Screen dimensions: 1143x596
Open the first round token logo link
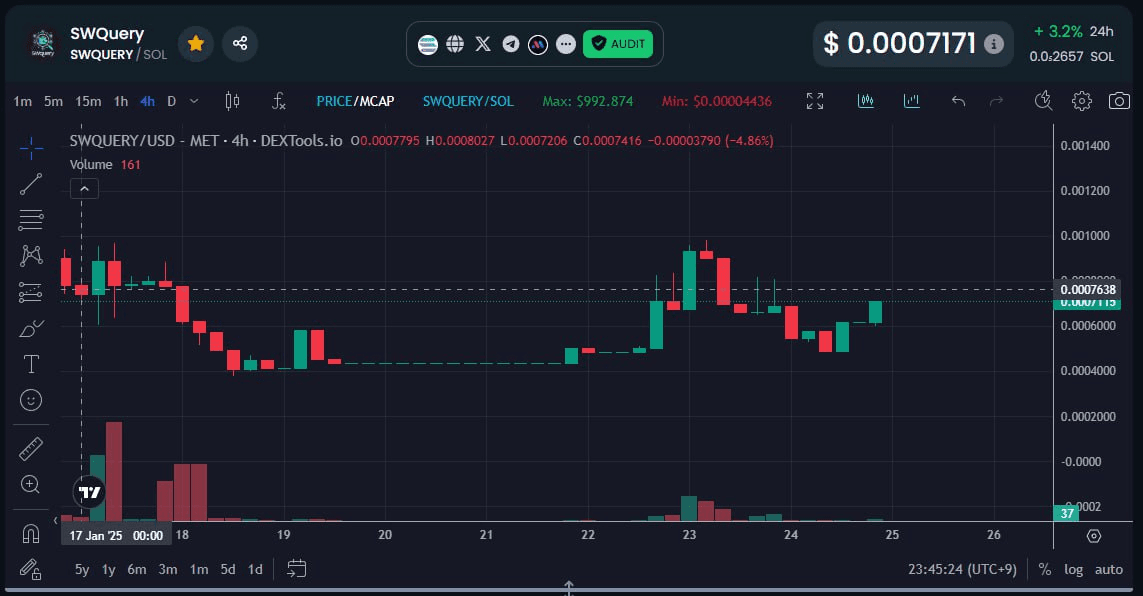coord(428,44)
